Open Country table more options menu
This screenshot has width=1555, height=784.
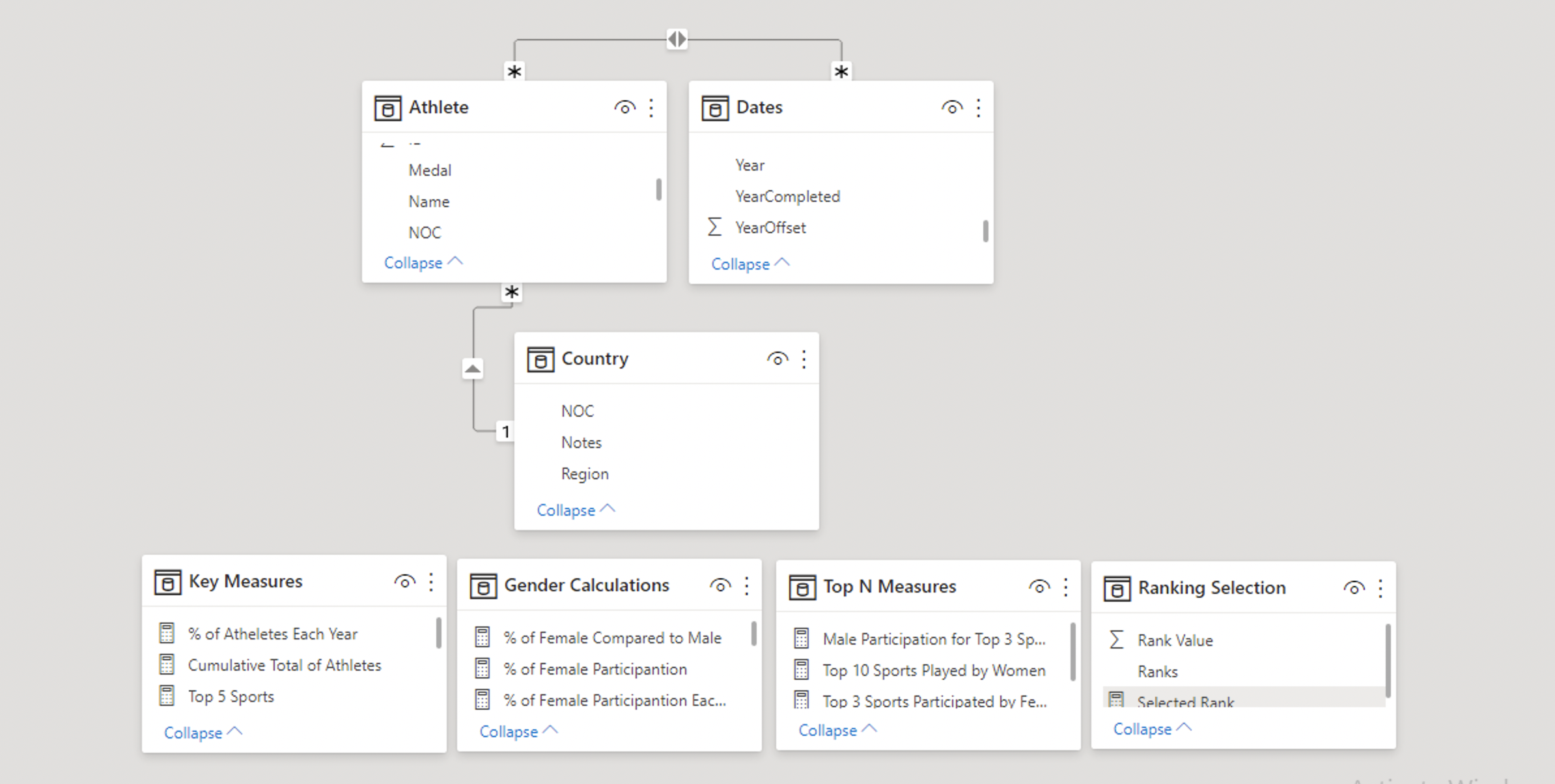pyautogui.click(x=804, y=359)
